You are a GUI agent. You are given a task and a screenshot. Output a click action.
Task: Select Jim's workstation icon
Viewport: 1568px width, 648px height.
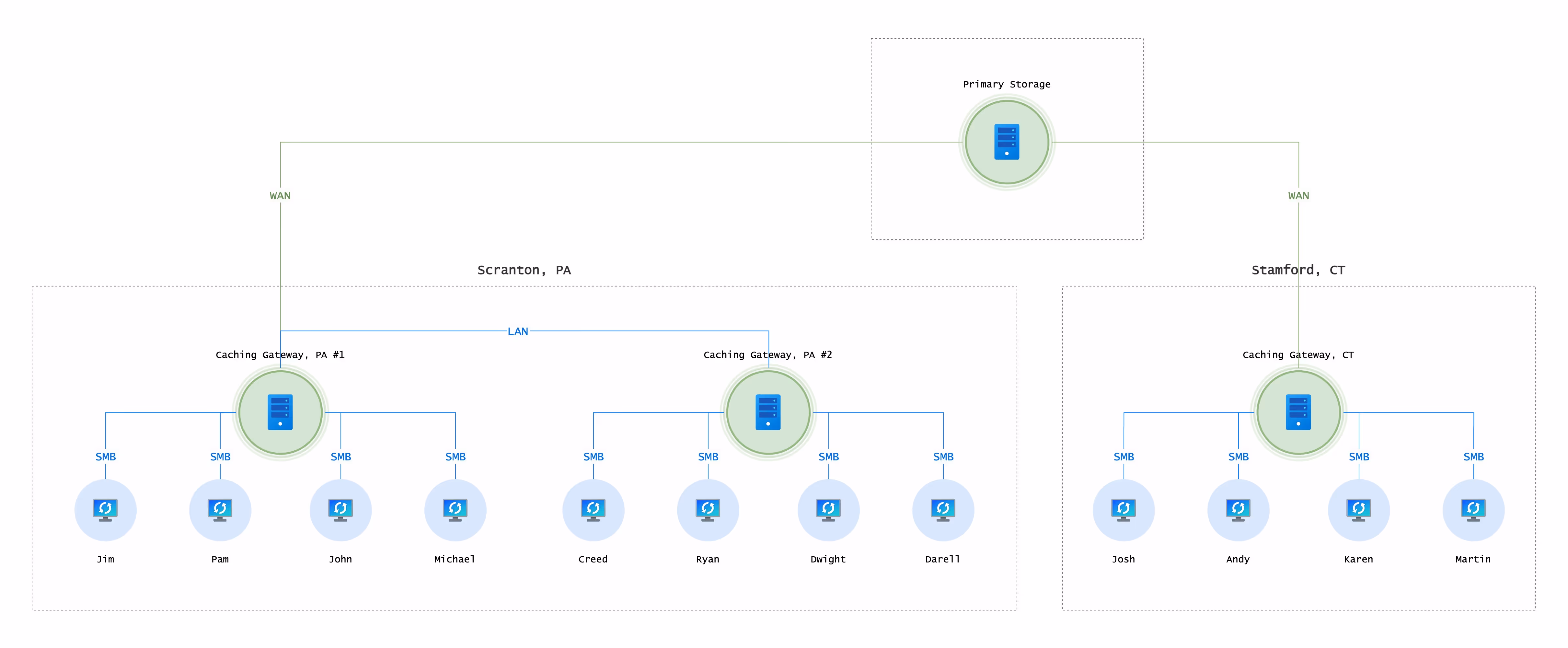click(x=105, y=510)
